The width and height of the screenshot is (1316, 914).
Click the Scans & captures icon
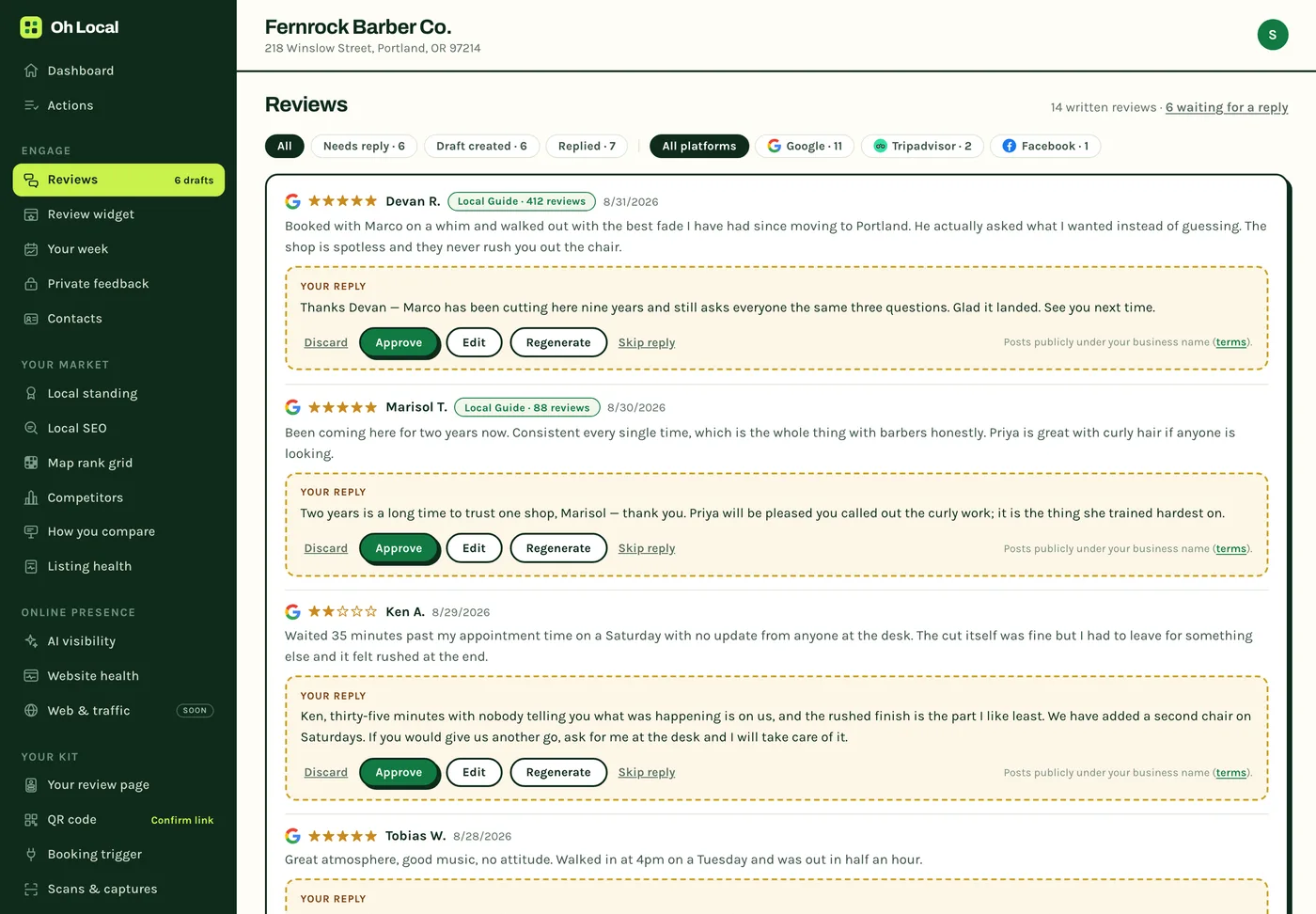point(31,890)
